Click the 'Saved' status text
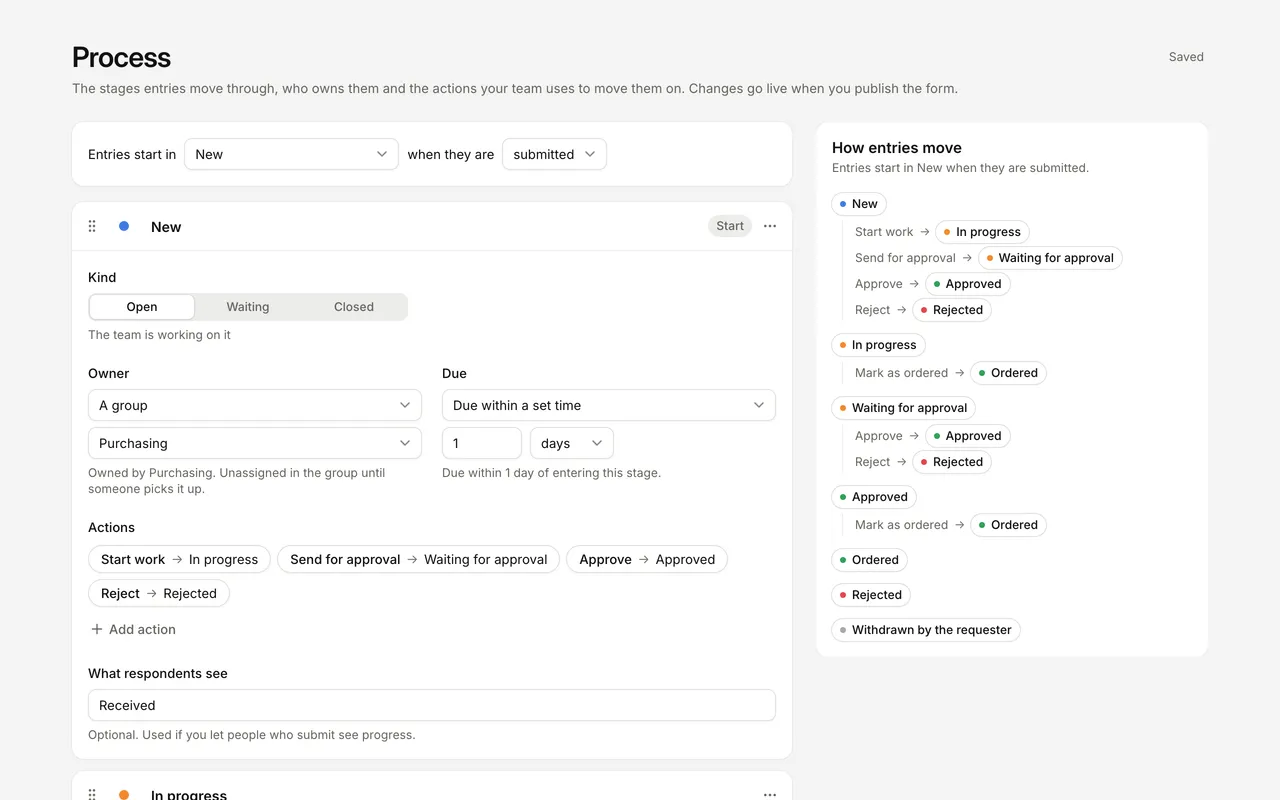Screen dimensions: 1280x800 click(x=1186, y=57)
